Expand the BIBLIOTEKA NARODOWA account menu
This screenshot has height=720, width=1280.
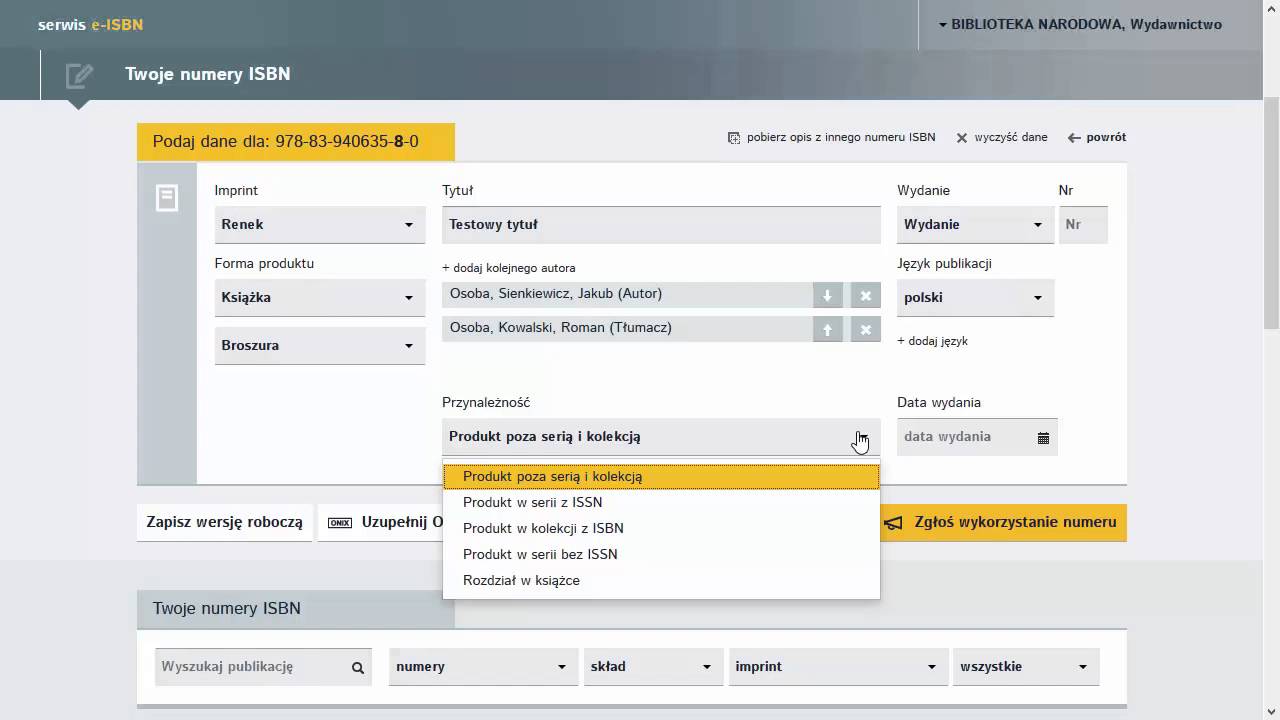click(x=1080, y=24)
